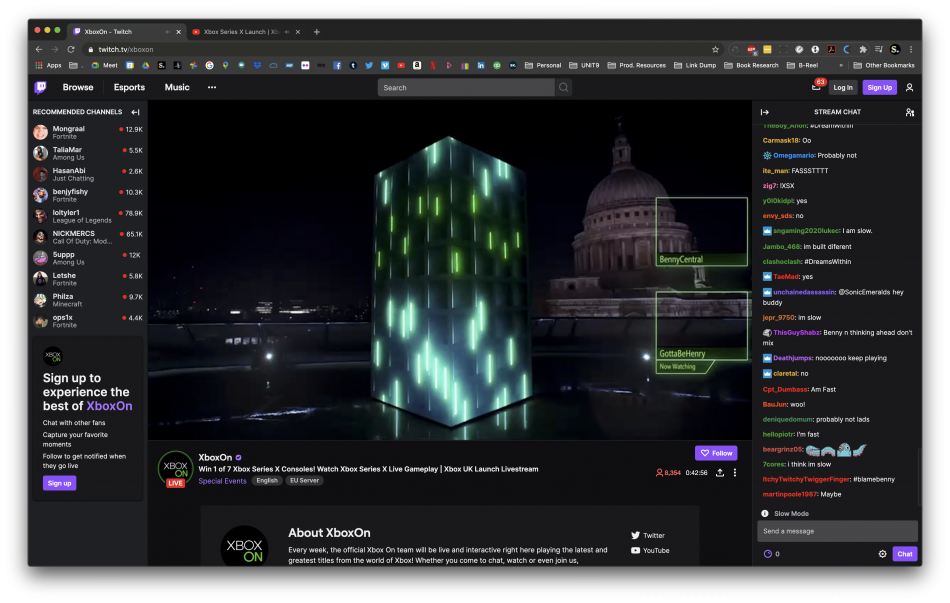This screenshot has width=950, height=603.
Task: Click the purple Chat send button
Action: 905,554
